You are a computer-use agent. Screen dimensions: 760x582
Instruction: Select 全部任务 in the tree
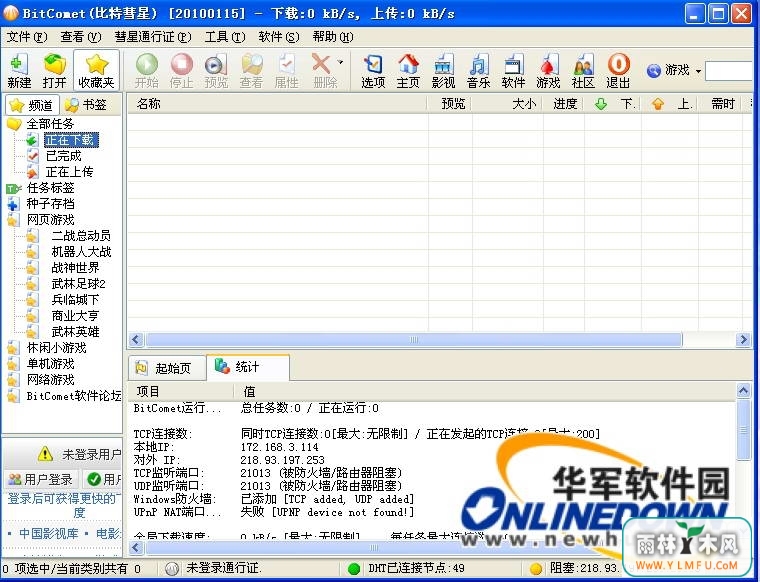click(x=50, y=124)
